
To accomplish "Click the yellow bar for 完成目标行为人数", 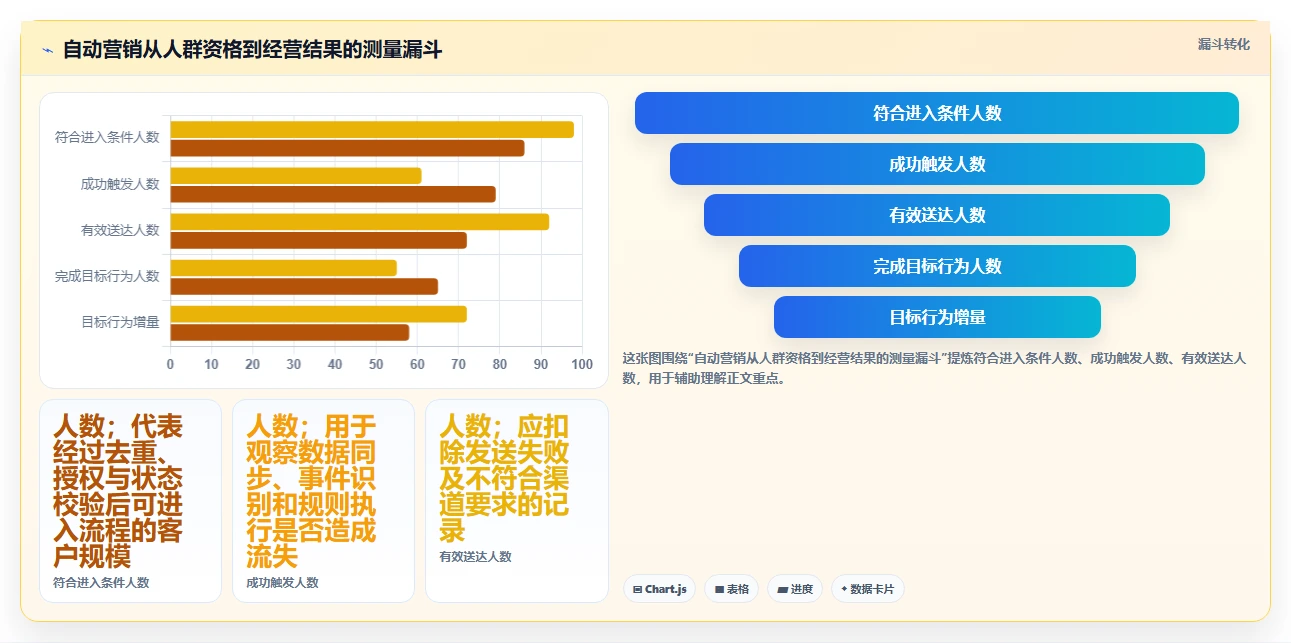I will click(x=284, y=267).
